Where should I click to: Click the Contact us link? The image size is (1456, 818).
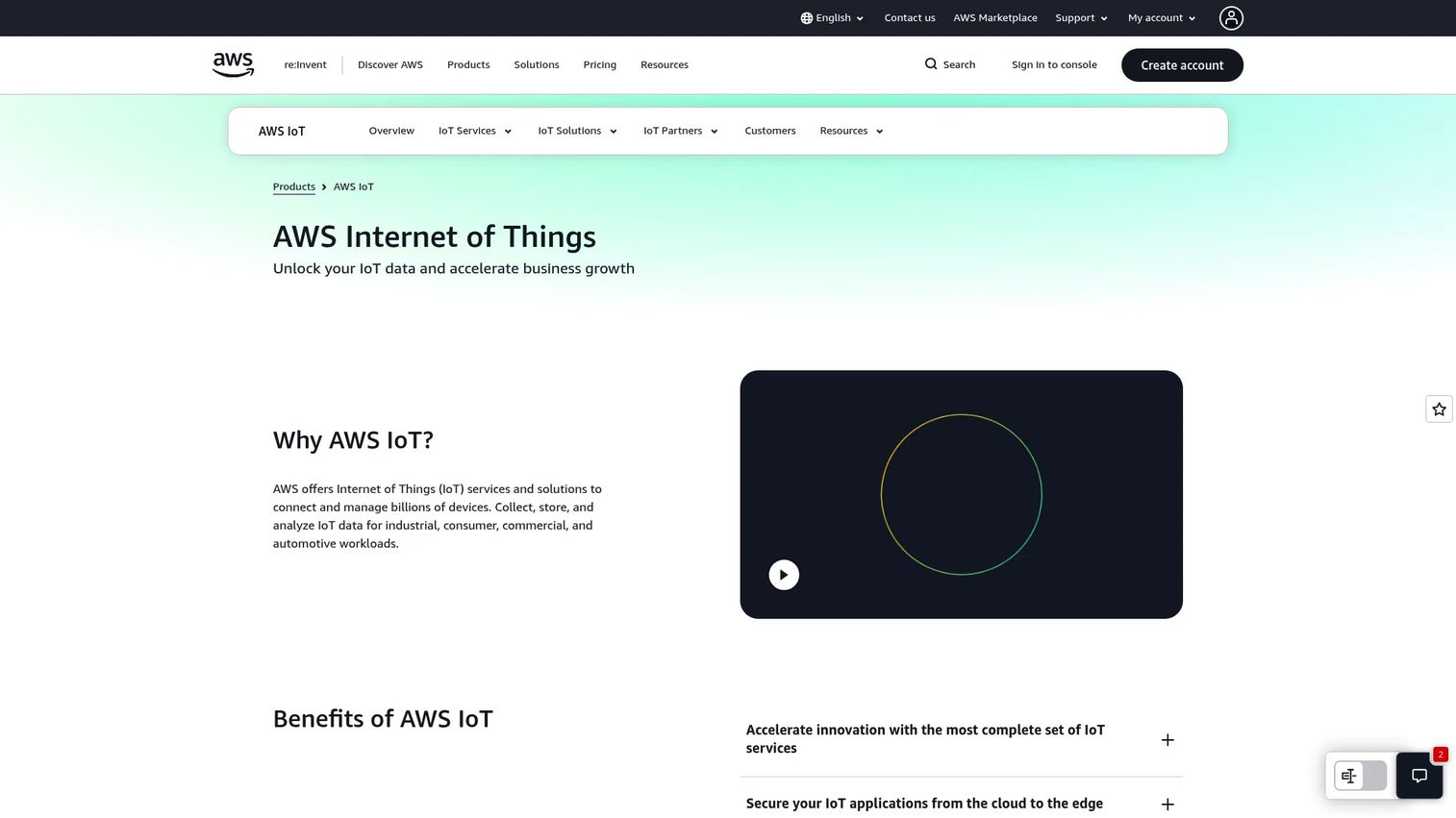(x=910, y=18)
